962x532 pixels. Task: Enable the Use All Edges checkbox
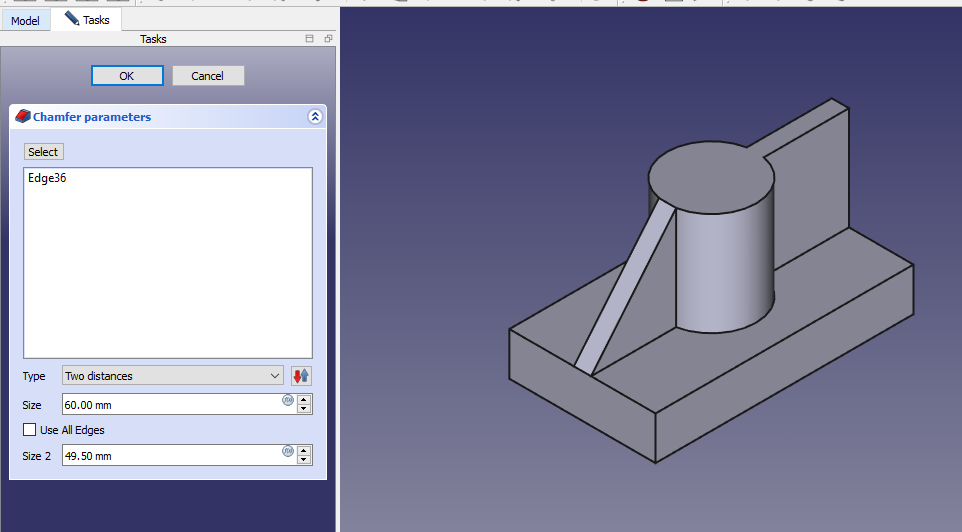click(30, 430)
